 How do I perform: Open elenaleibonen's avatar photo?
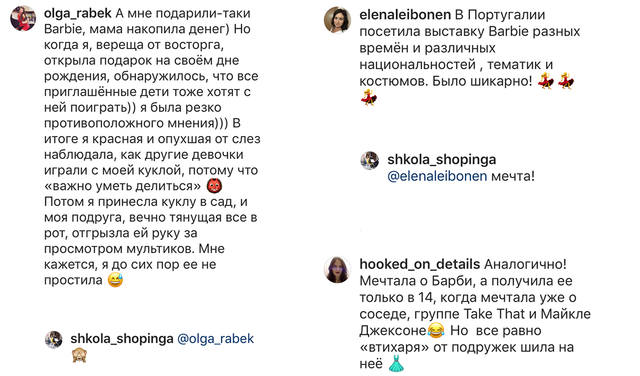click(337, 19)
